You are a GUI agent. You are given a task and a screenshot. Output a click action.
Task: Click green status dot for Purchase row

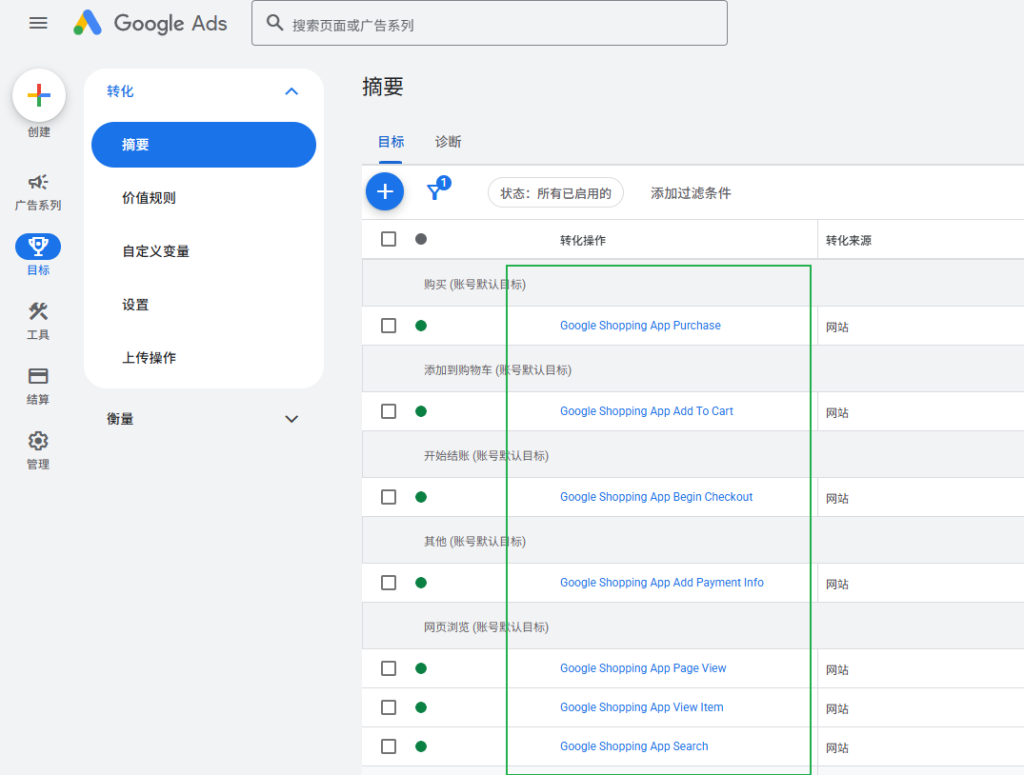[421, 325]
